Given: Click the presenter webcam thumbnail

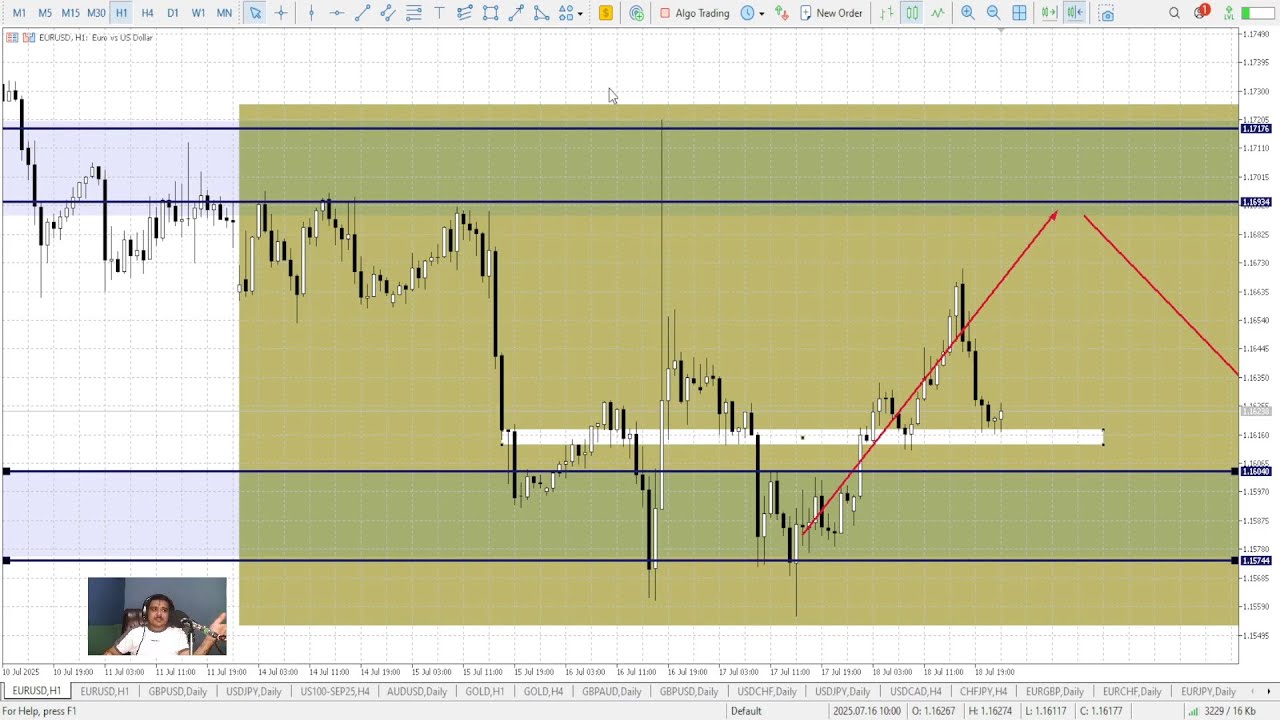Looking at the screenshot, I should [x=157, y=616].
